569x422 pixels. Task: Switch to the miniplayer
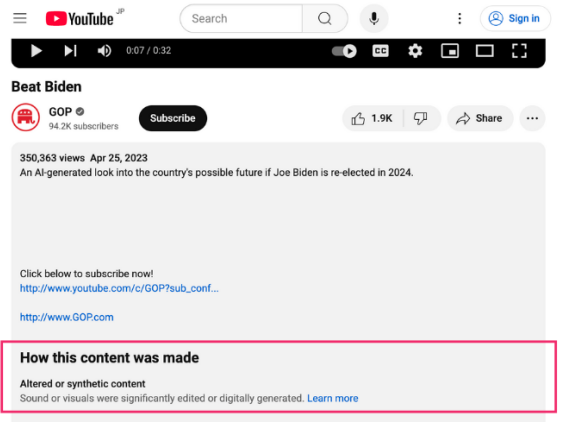[450, 51]
